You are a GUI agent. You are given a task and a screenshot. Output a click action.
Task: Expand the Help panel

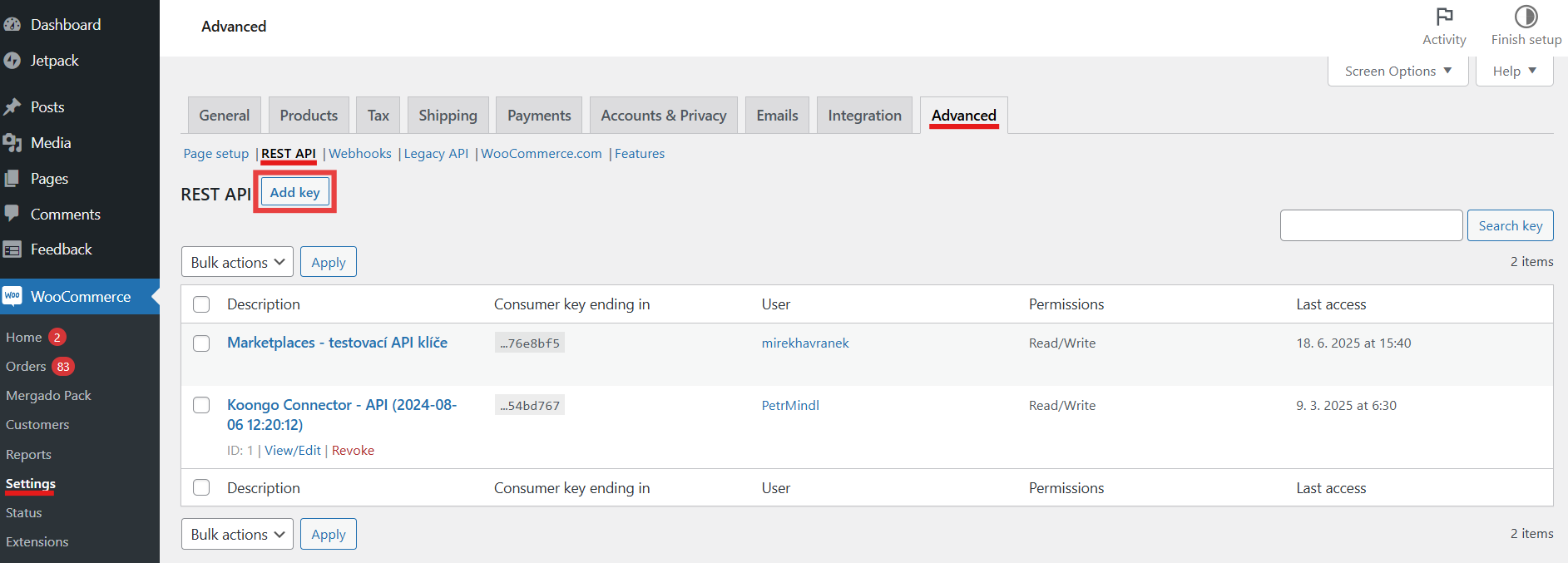point(1515,72)
